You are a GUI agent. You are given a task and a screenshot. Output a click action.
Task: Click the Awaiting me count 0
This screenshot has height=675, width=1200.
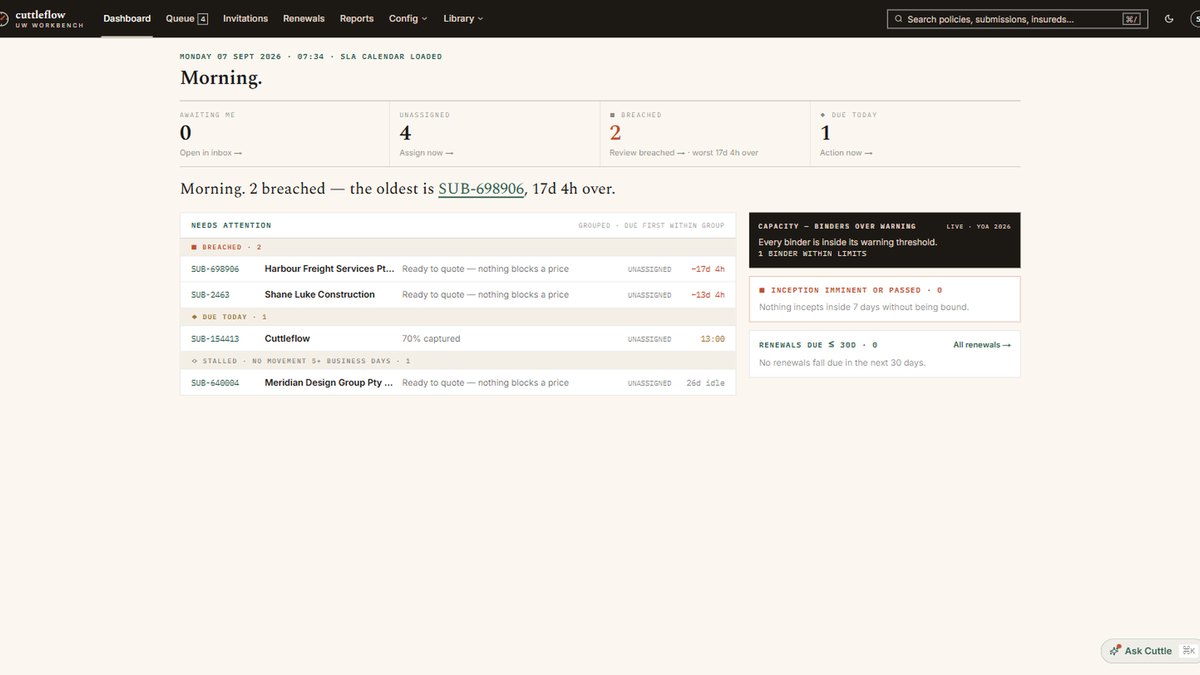tap(186, 132)
